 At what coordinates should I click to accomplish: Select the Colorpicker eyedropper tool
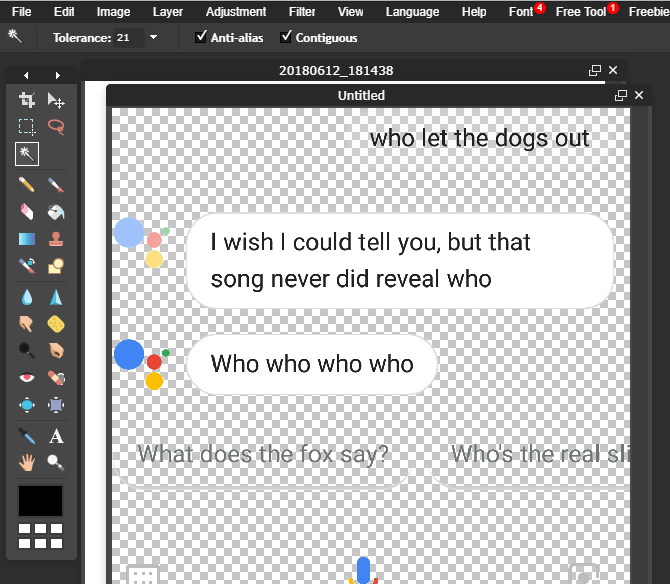coord(26,436)
